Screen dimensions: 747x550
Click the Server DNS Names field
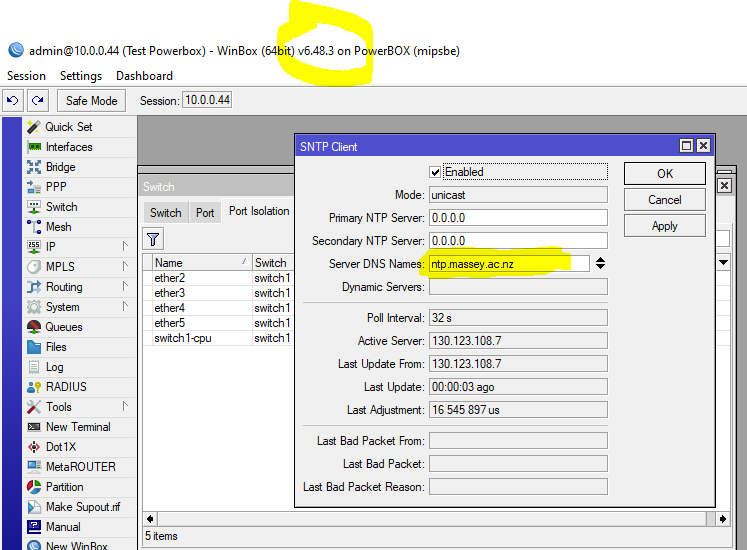point(509,264)
